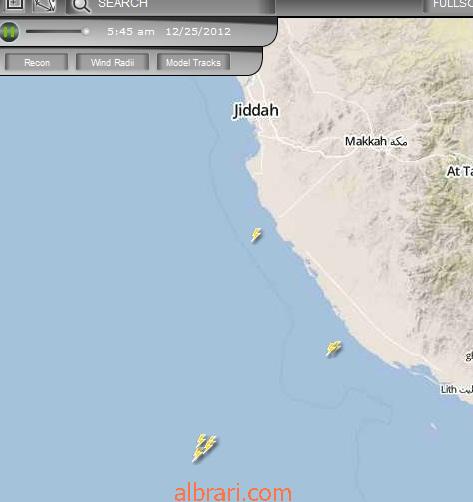Click the lightning icon offshore near Lith

tap(333, 349)
